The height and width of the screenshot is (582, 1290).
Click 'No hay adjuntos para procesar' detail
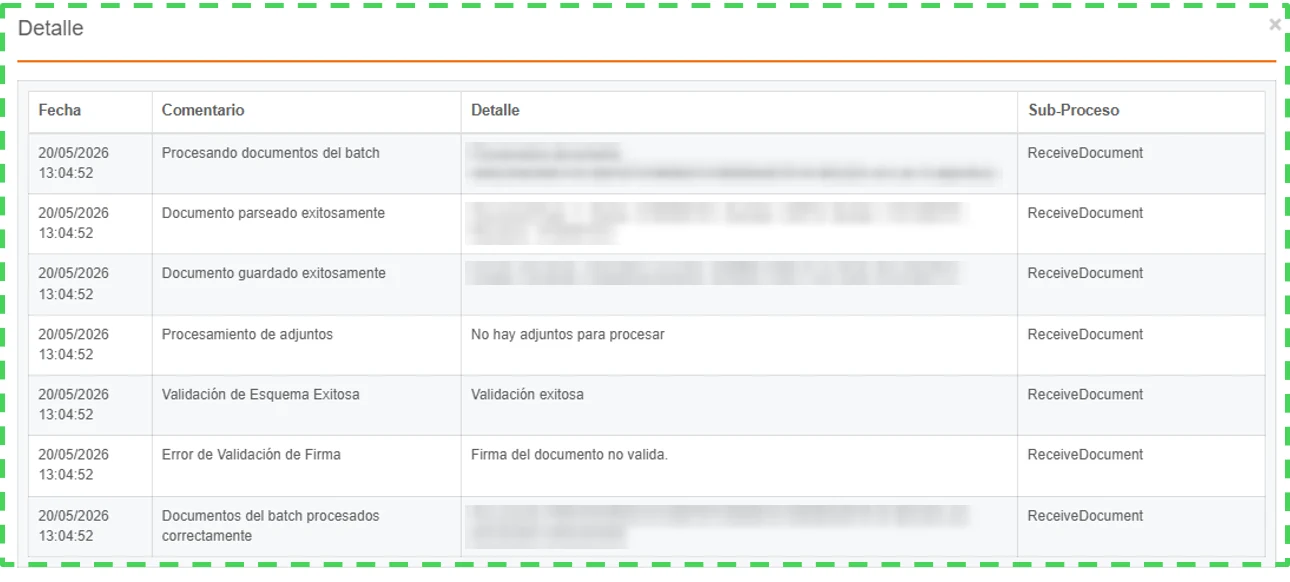click(568, 334)
